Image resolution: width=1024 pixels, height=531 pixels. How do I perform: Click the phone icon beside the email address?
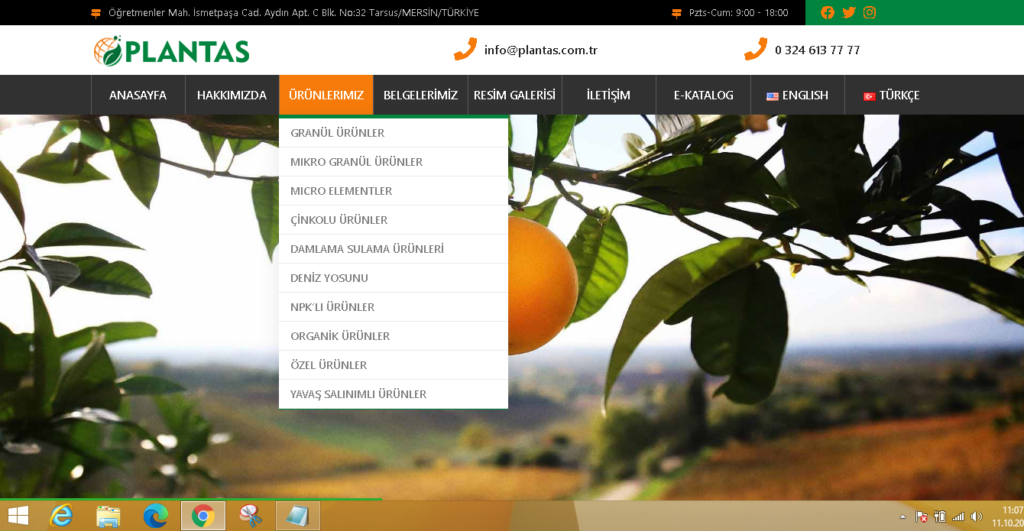(x=465, y=50)
